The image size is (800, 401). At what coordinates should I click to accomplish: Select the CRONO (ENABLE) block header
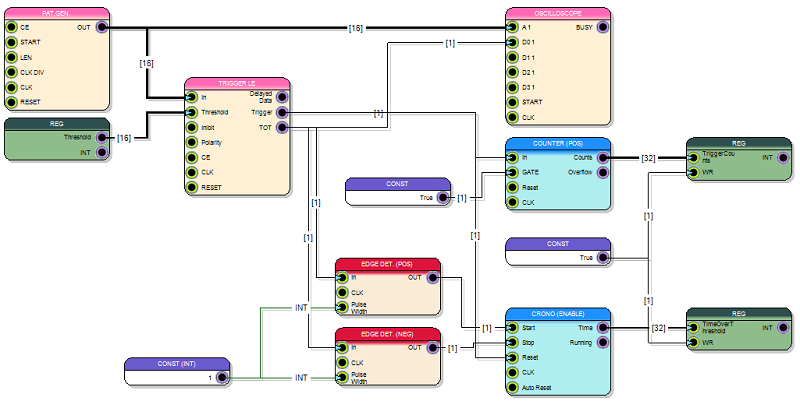coord(558,314)
